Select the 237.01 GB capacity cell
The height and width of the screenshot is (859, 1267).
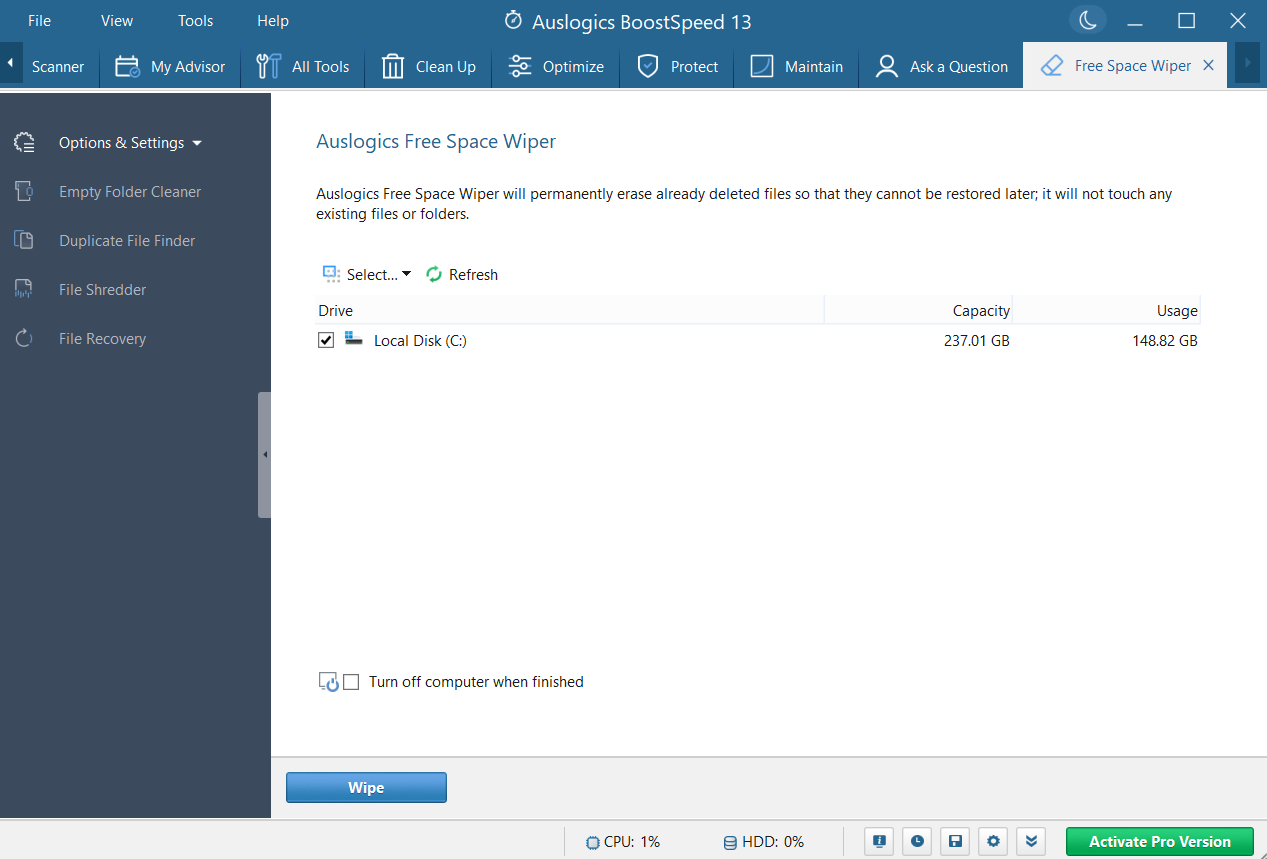976,341
